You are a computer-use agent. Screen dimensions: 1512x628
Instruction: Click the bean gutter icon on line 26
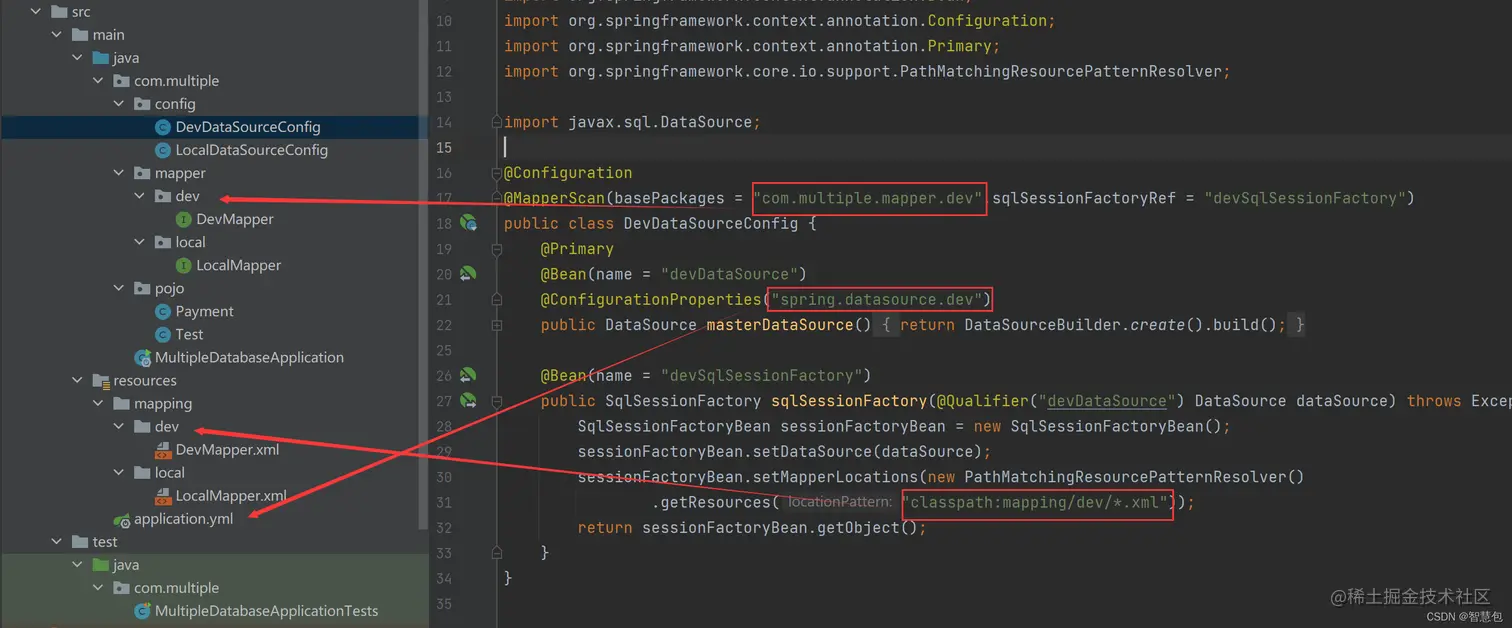click(x=468, y=375)
